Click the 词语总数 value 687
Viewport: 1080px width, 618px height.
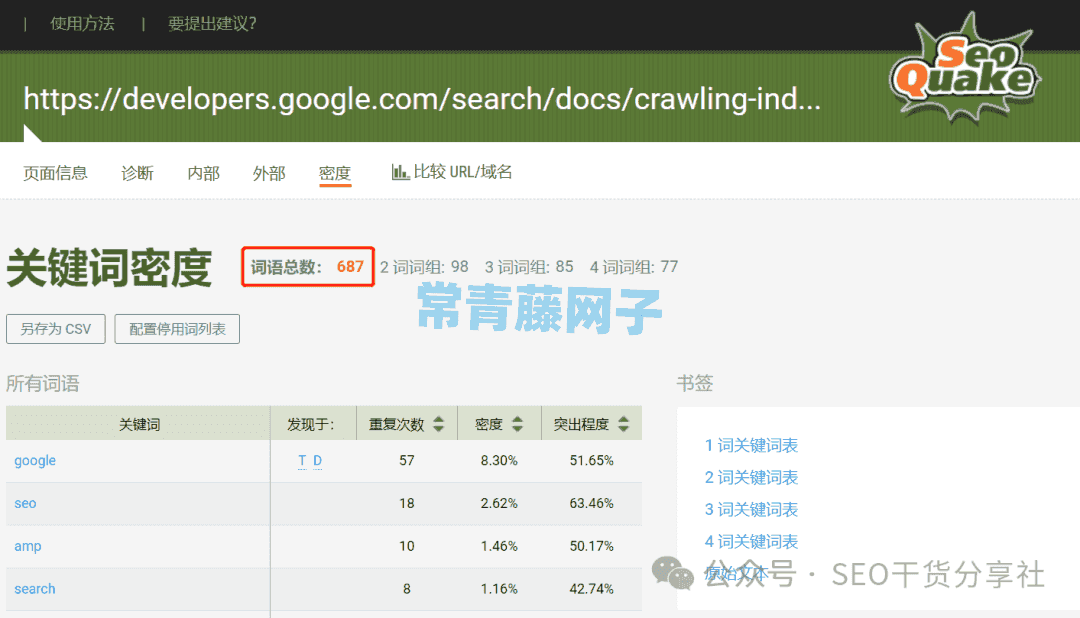tap(350, 267)
